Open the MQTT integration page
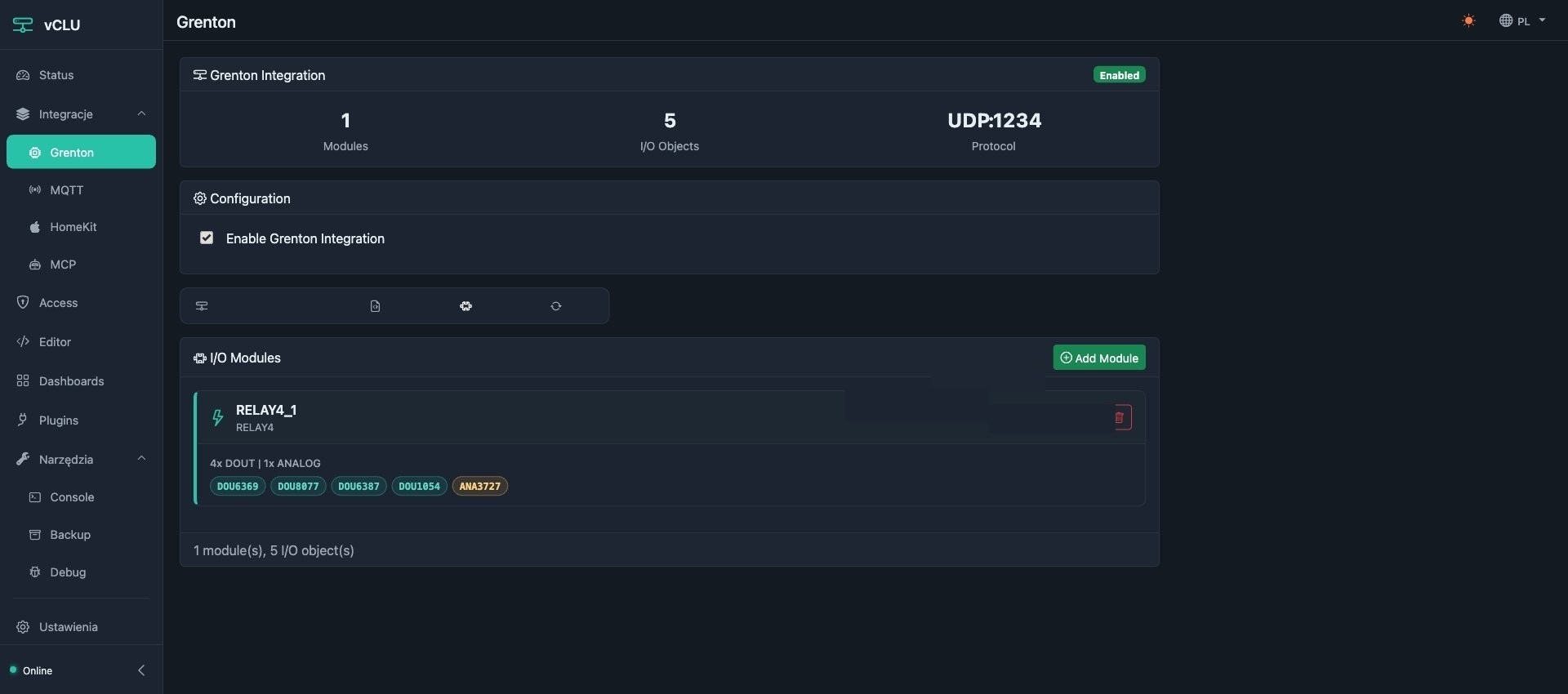 click(82, 189)
